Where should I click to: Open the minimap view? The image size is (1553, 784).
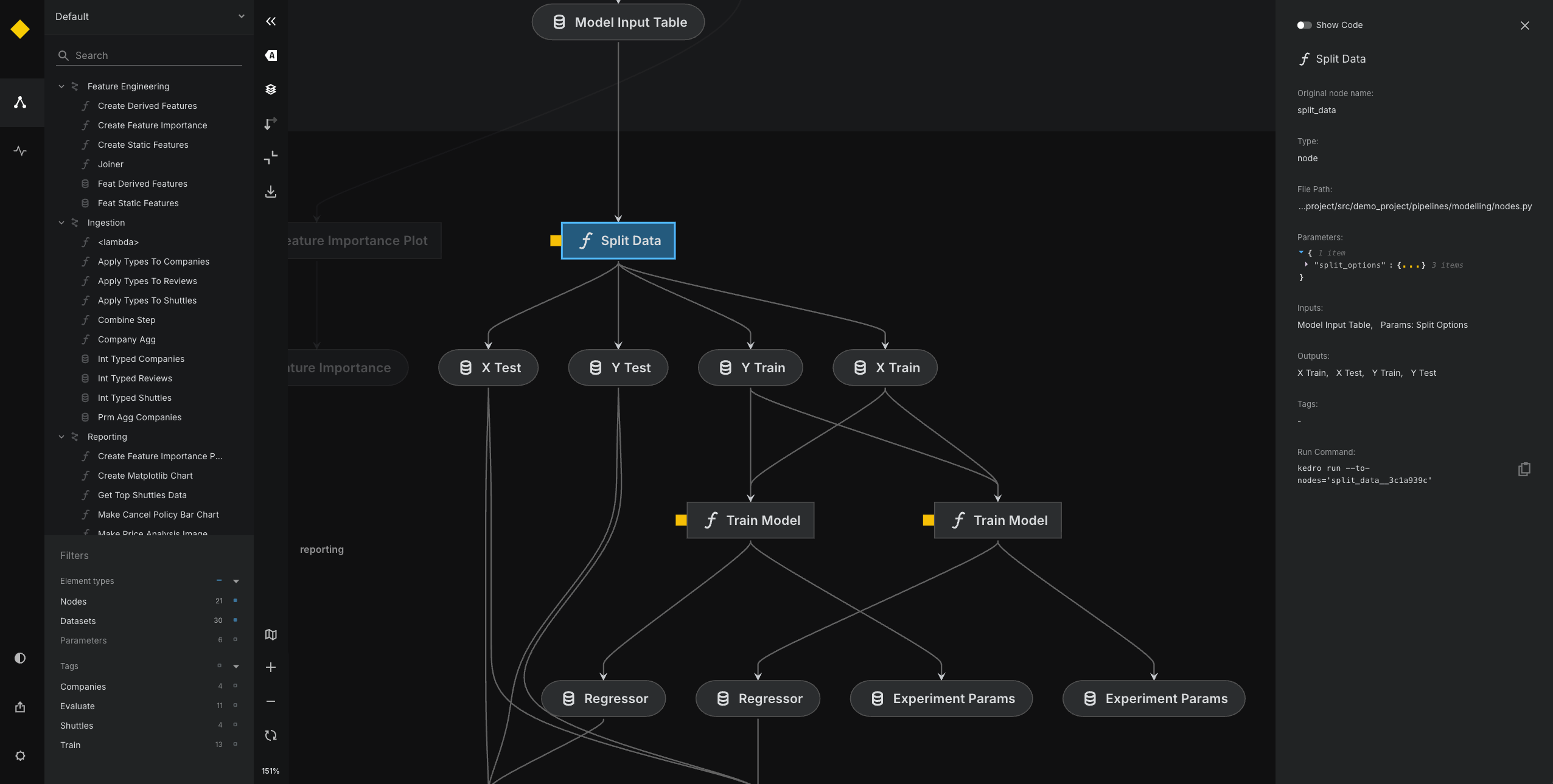click(x=271, y=634)
